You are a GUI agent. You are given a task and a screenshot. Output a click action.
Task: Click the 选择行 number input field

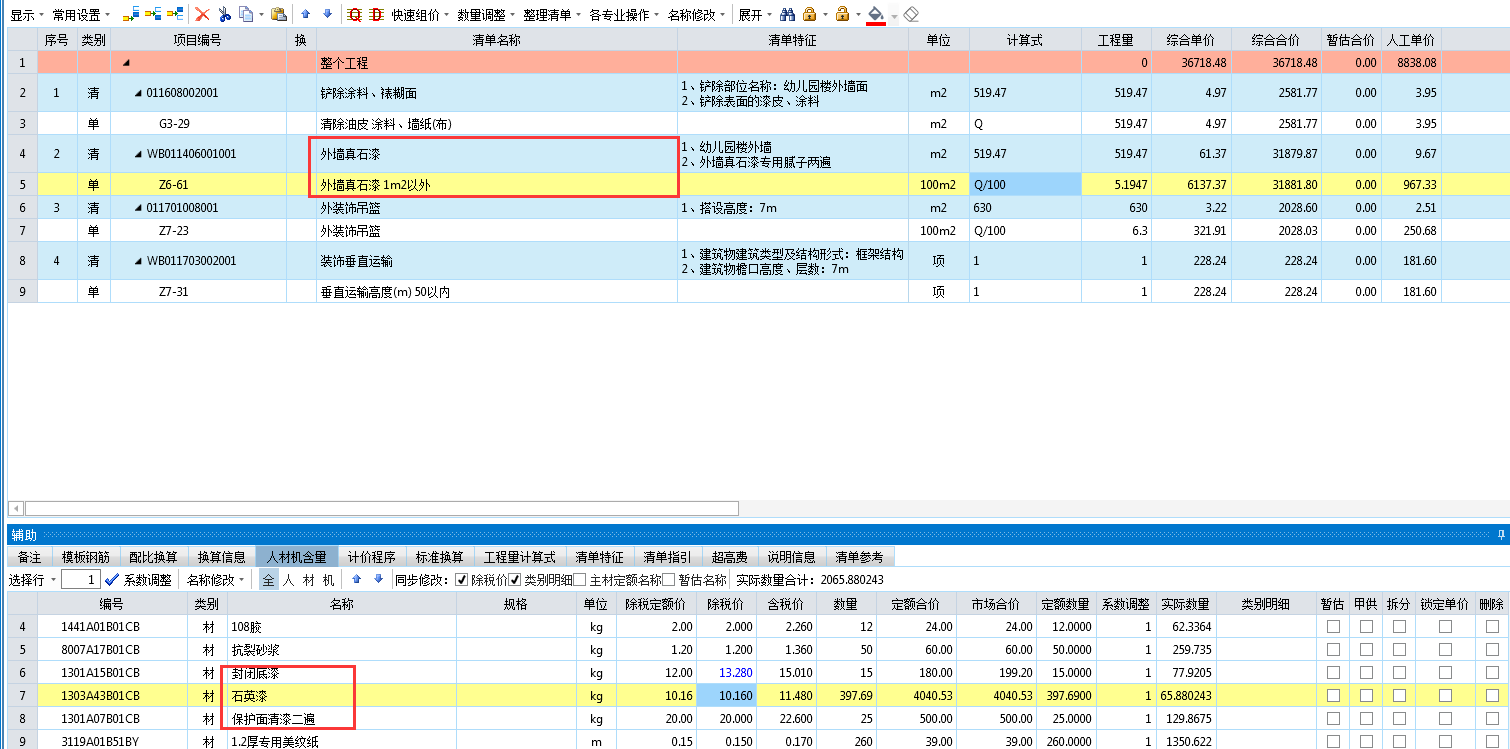[x=80, y=579]
